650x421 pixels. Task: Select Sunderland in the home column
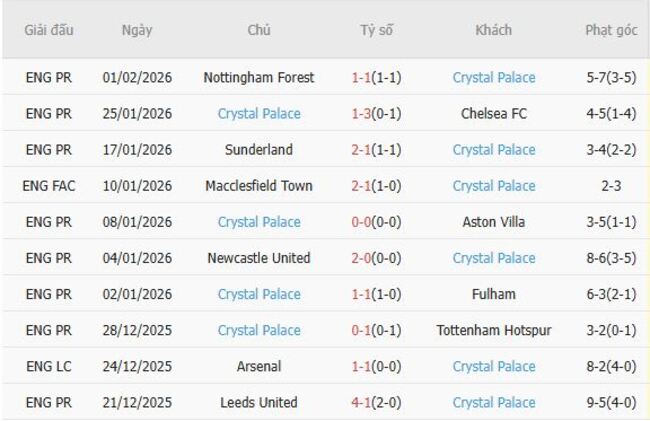coord(259,150)
